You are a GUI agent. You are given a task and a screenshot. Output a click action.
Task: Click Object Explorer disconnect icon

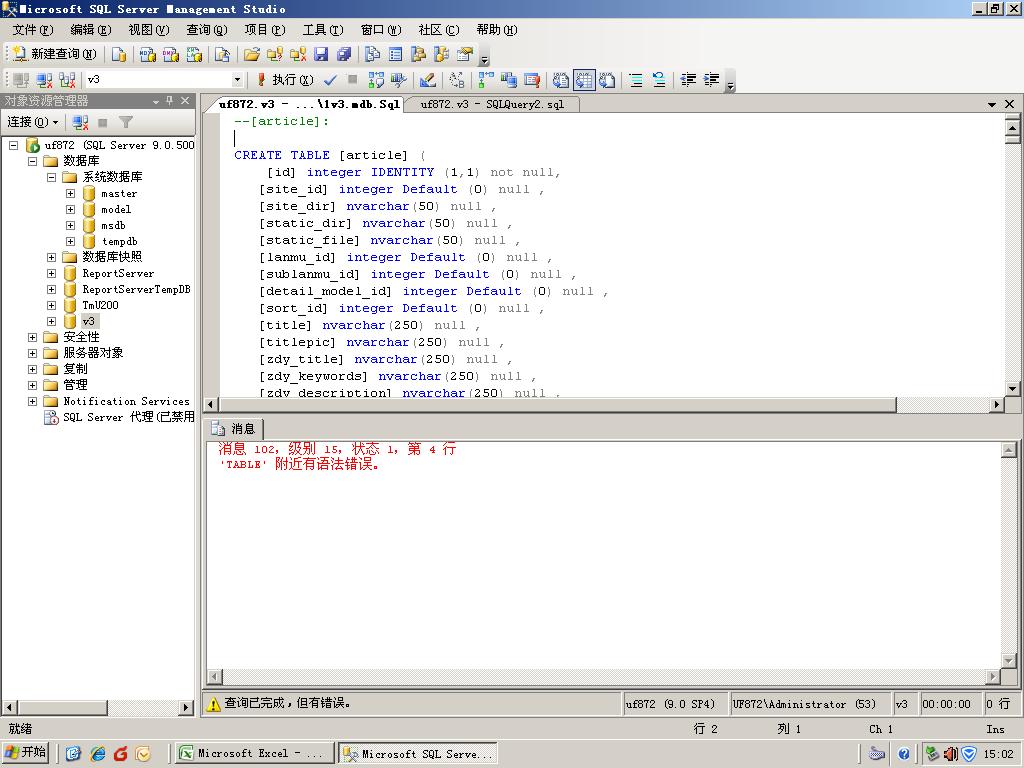click(80, 122)
